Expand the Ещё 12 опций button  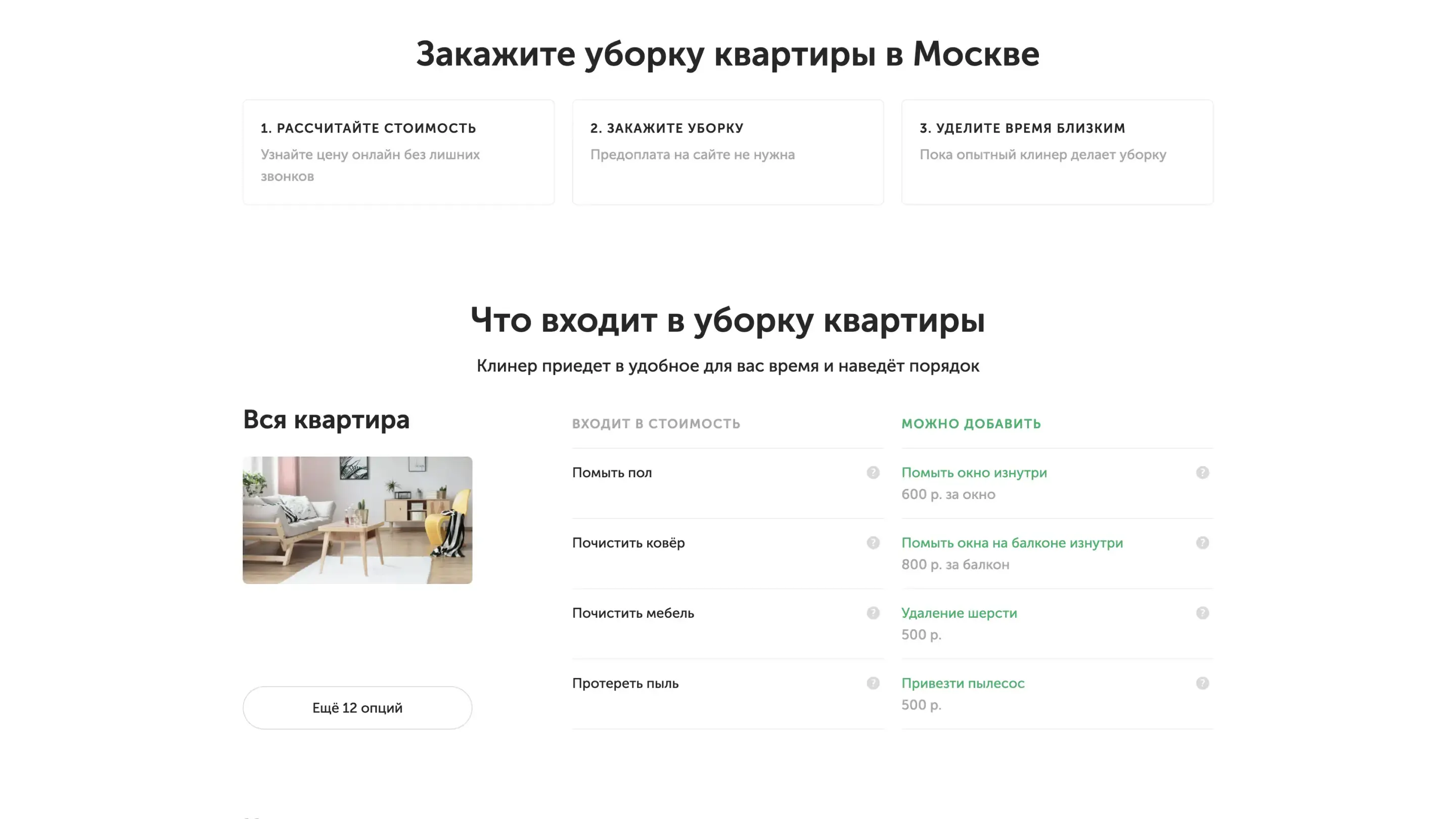coord(357,708)
